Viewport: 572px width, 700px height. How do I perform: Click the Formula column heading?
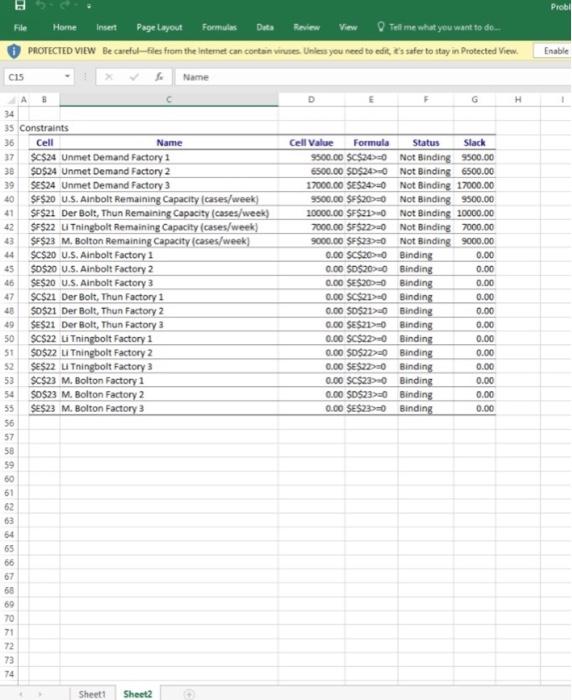tap(371, 143)
